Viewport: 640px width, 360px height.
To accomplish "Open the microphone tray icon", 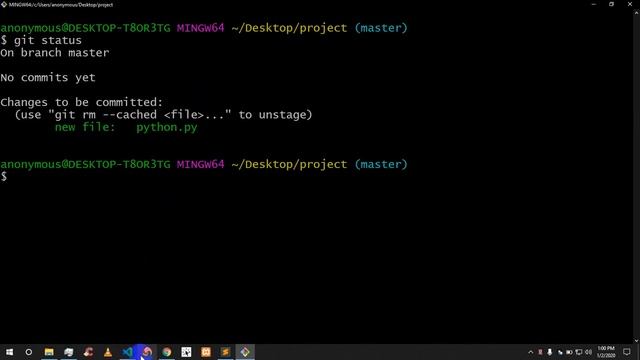I will 550,352.
